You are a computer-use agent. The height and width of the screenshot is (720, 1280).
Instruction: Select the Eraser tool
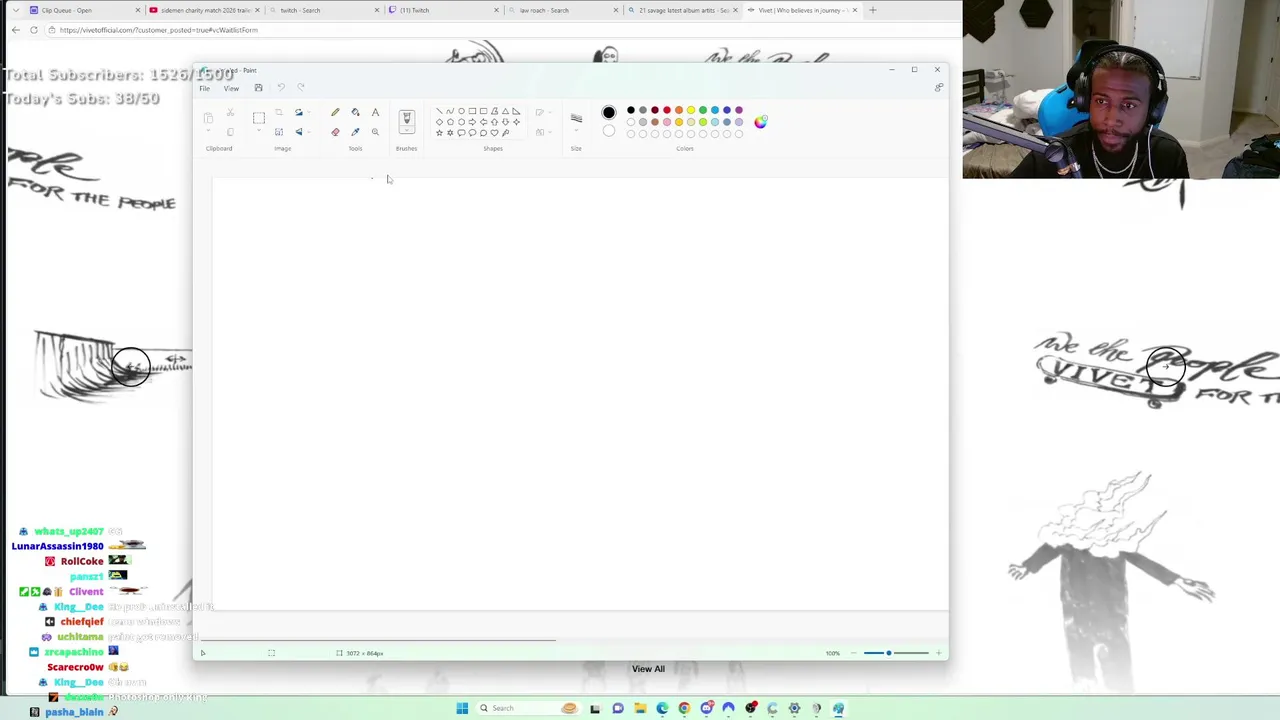point(335,132)
